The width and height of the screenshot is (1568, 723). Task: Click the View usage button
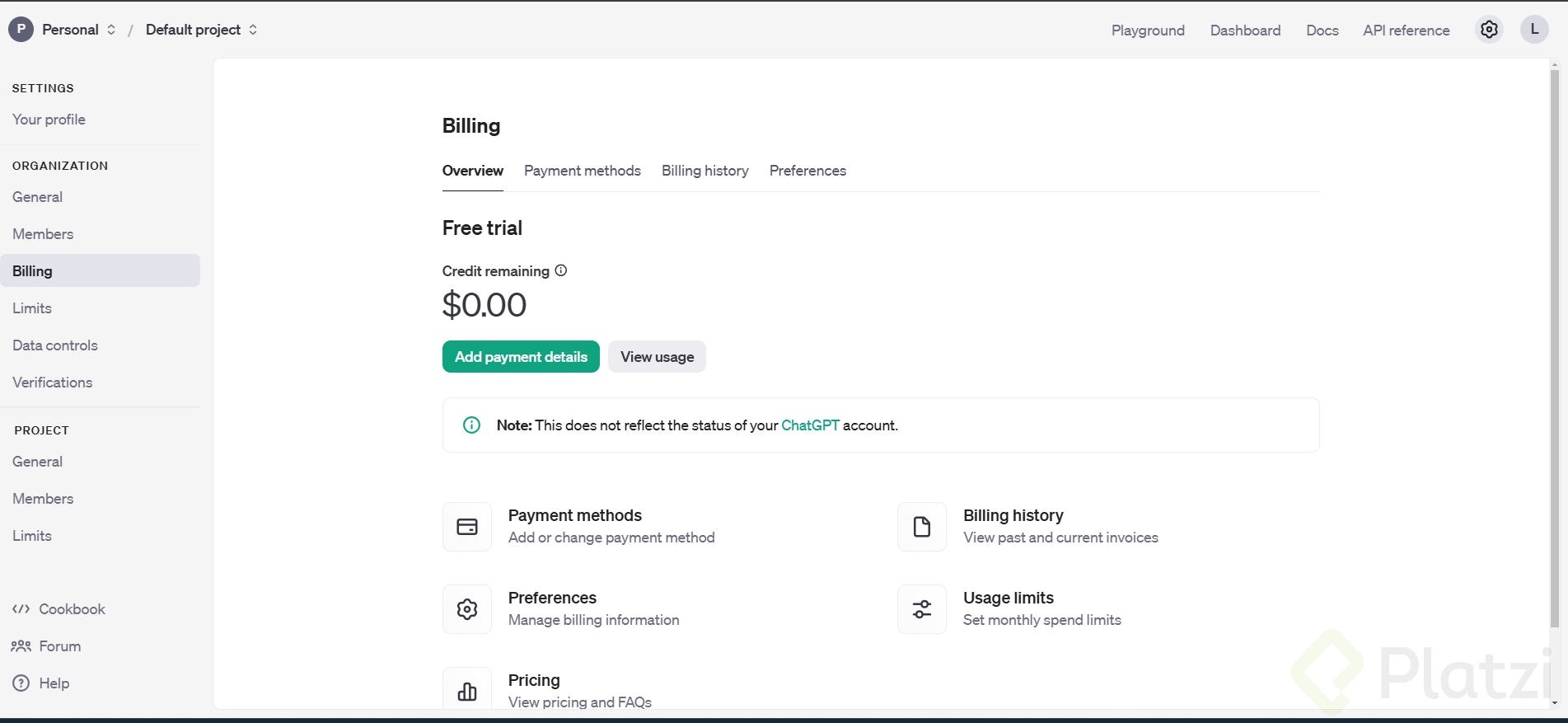pos(657,357)
